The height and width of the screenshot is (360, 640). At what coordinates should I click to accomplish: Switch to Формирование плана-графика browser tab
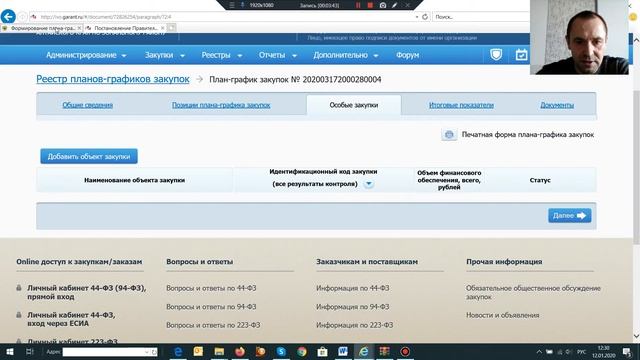[41, 28]
